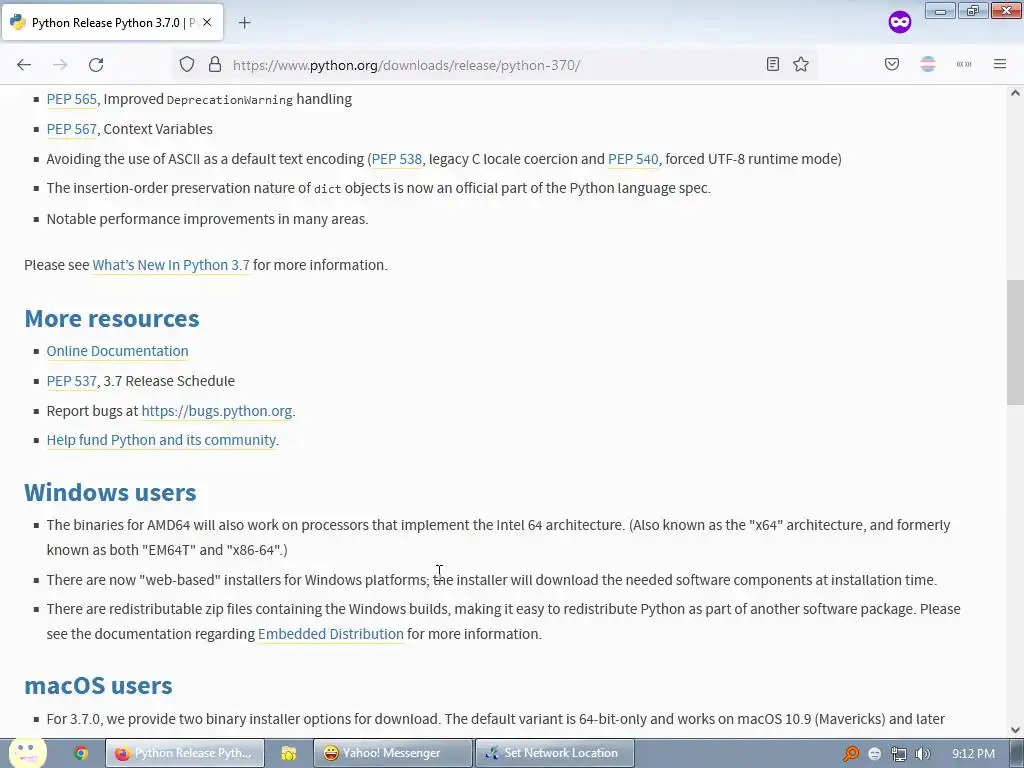Open the Start menu smiley orb
This screenshot has height=768, width=1024.
[27, 753]
